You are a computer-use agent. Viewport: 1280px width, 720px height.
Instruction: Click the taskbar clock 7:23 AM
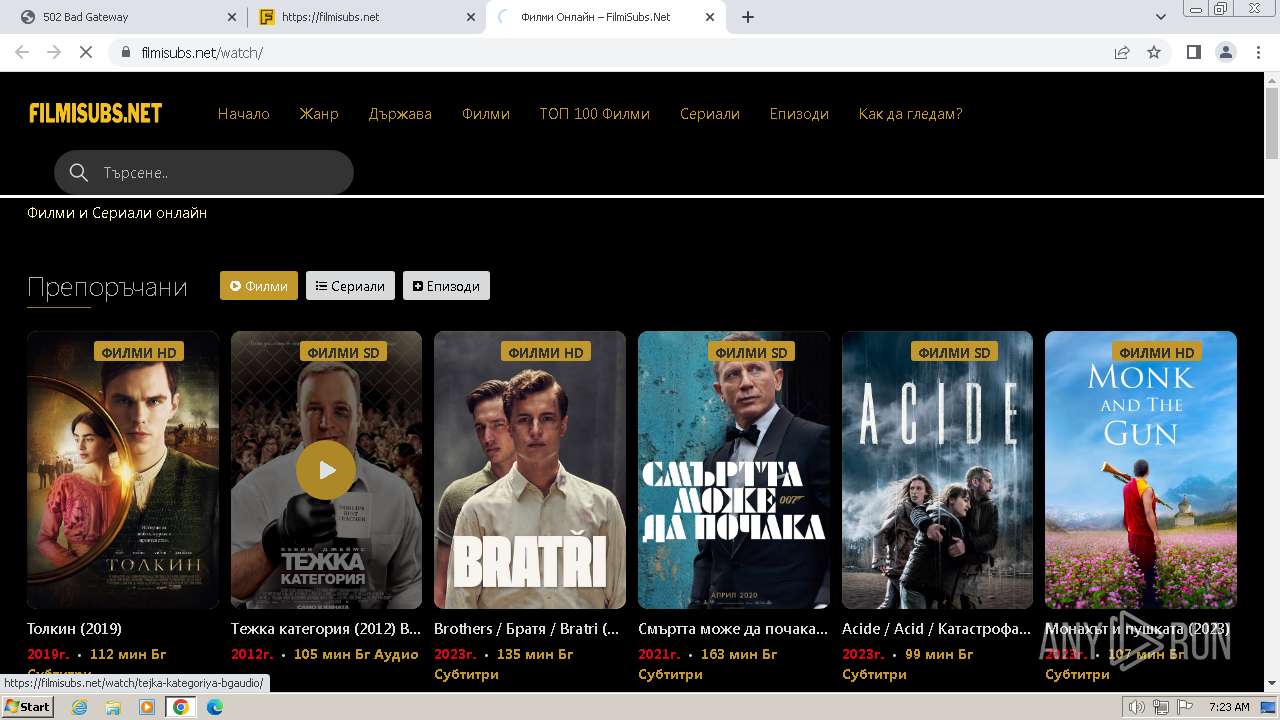pos(1229,707)
